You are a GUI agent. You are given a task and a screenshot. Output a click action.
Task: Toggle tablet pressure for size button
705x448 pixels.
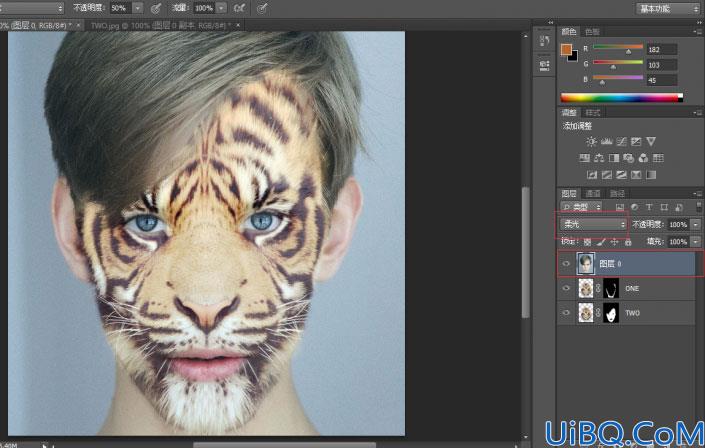pyautogui.click(x=262, y=8)
